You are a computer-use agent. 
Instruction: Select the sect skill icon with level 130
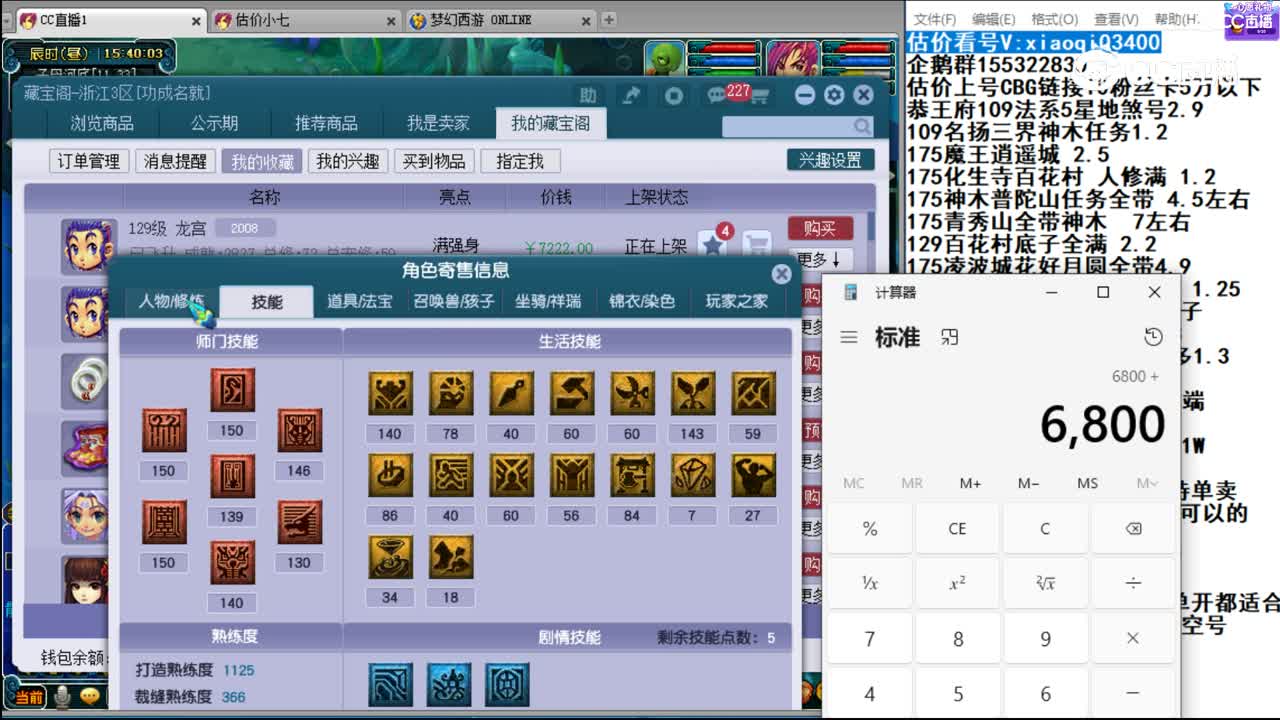tap(299, 522)
